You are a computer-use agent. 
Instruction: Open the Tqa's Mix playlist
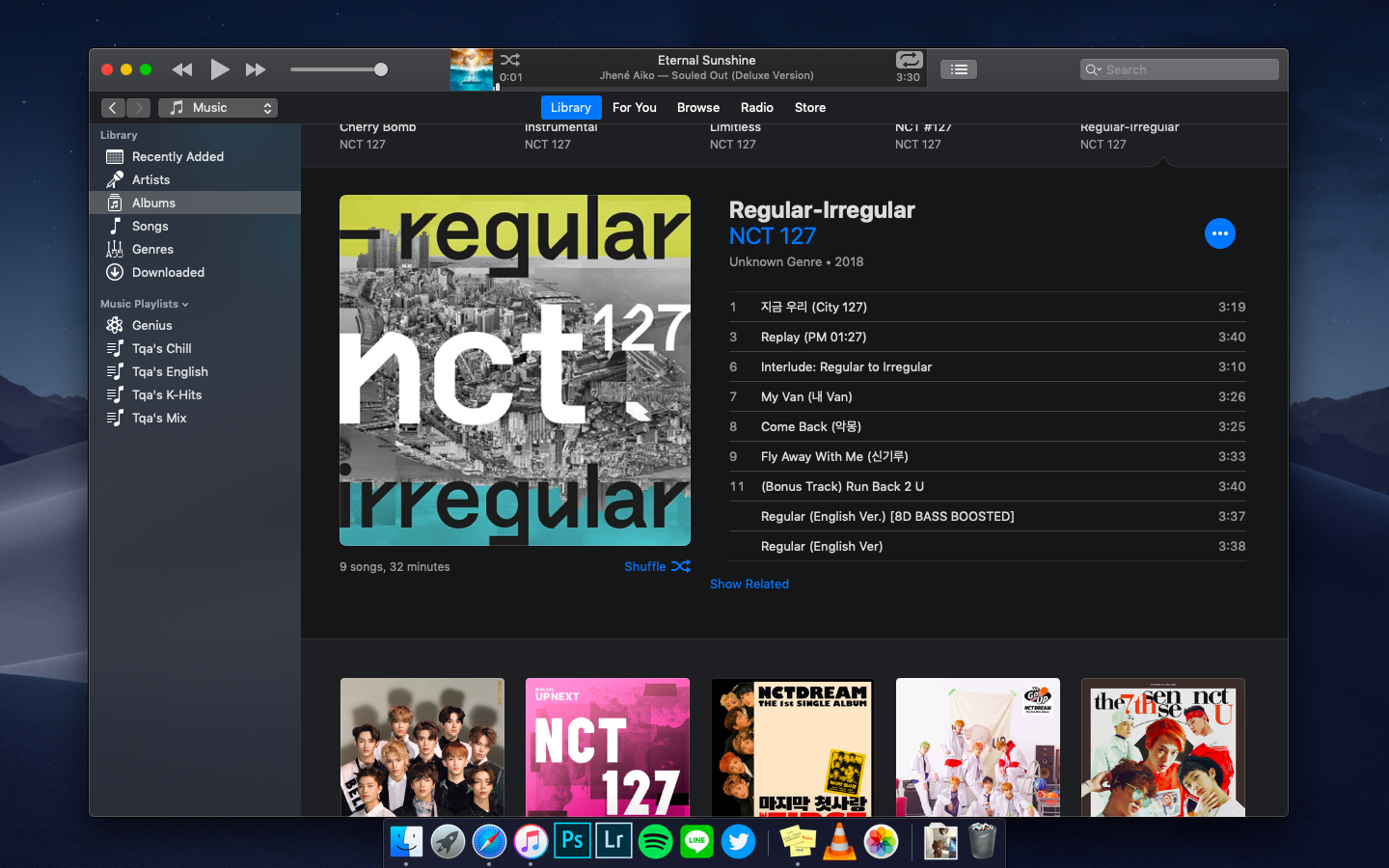coord(195,418)
